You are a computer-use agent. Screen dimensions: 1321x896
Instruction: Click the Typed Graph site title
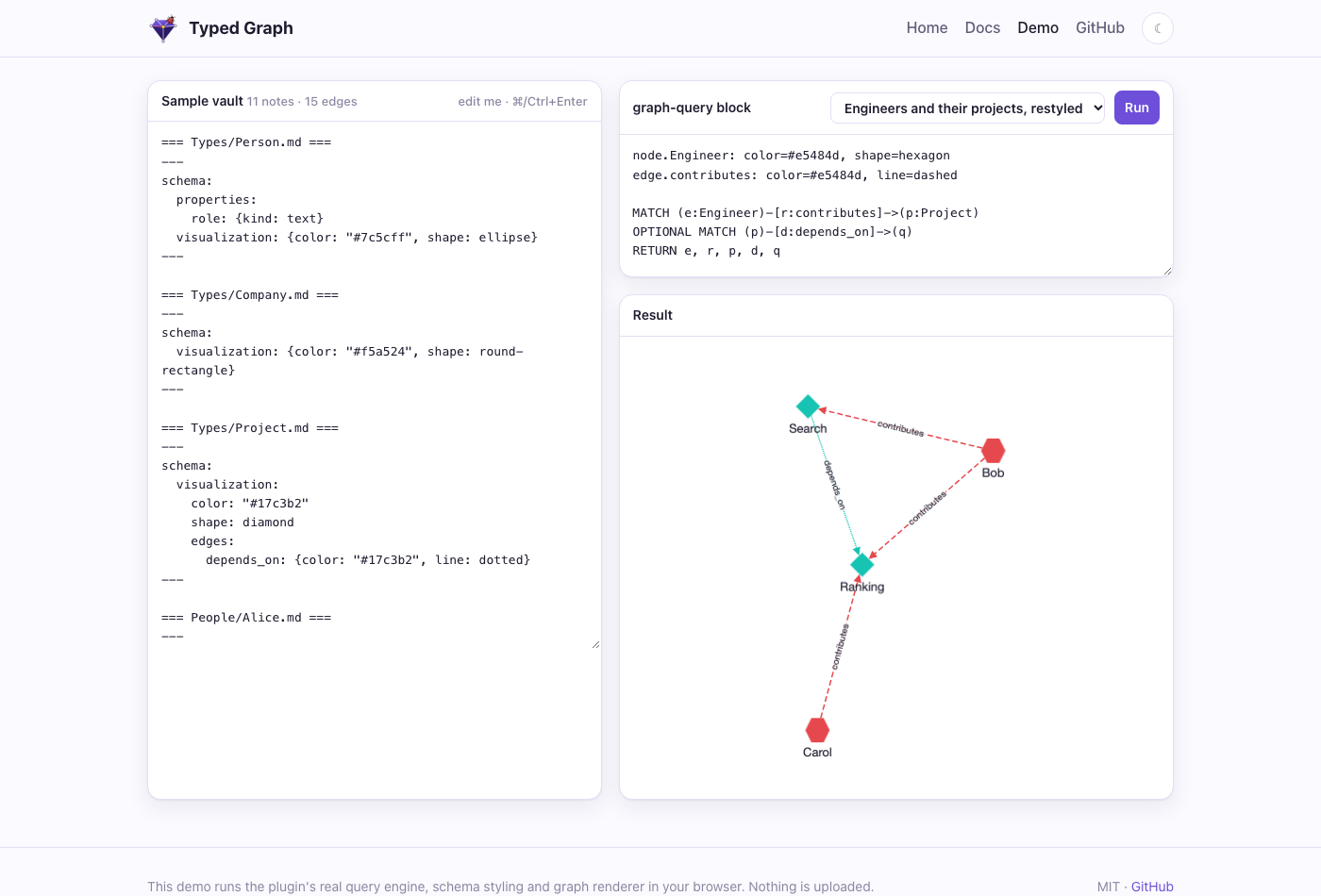241,28
